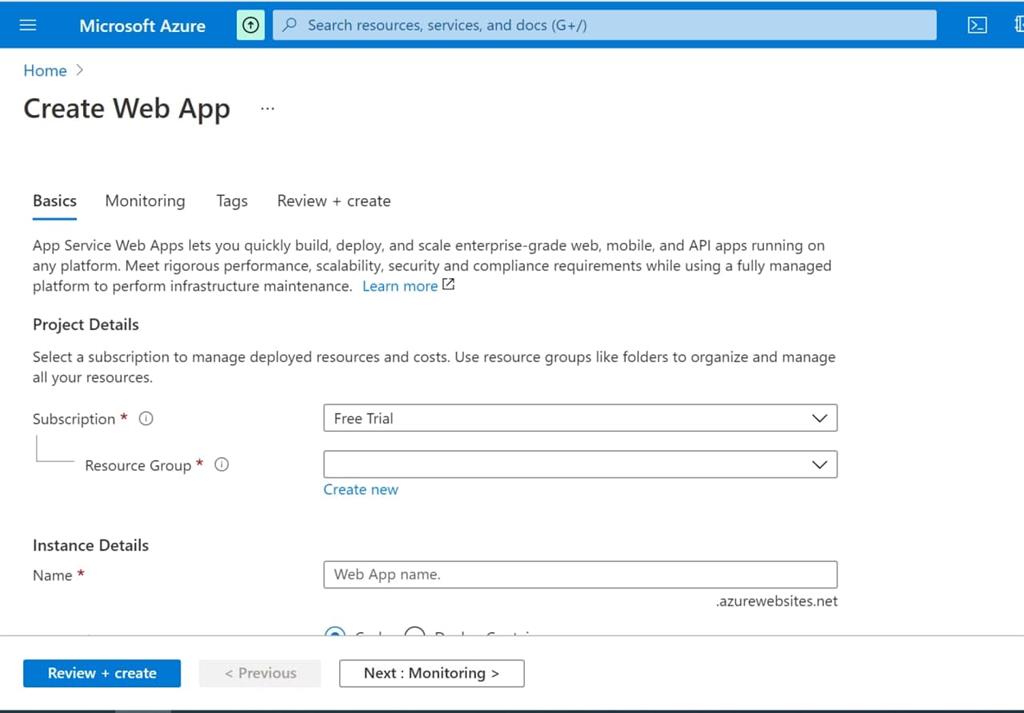Follow the Learn more link

[400, 286]
